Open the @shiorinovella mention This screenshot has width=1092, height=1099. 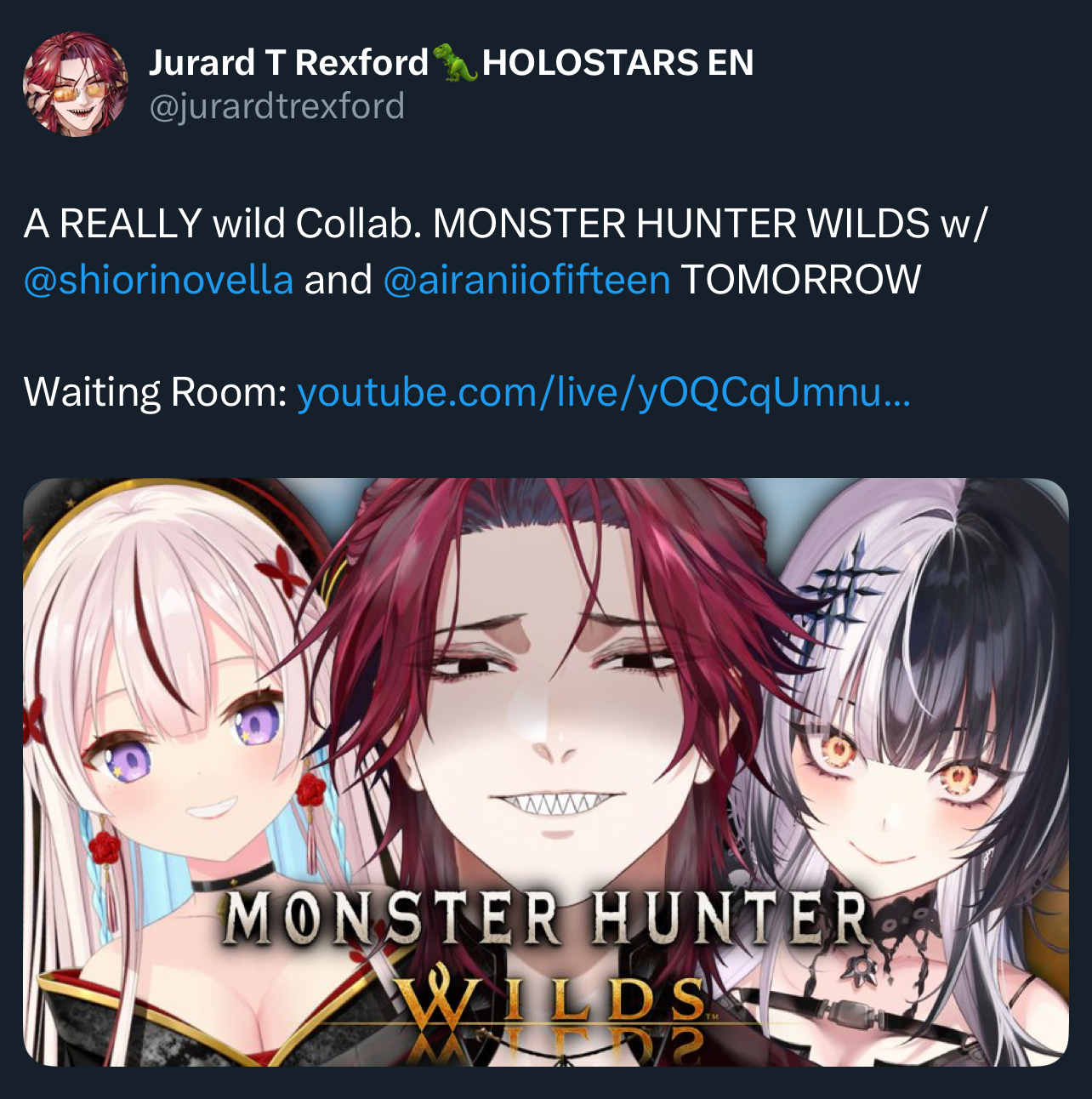click(159, 280)
